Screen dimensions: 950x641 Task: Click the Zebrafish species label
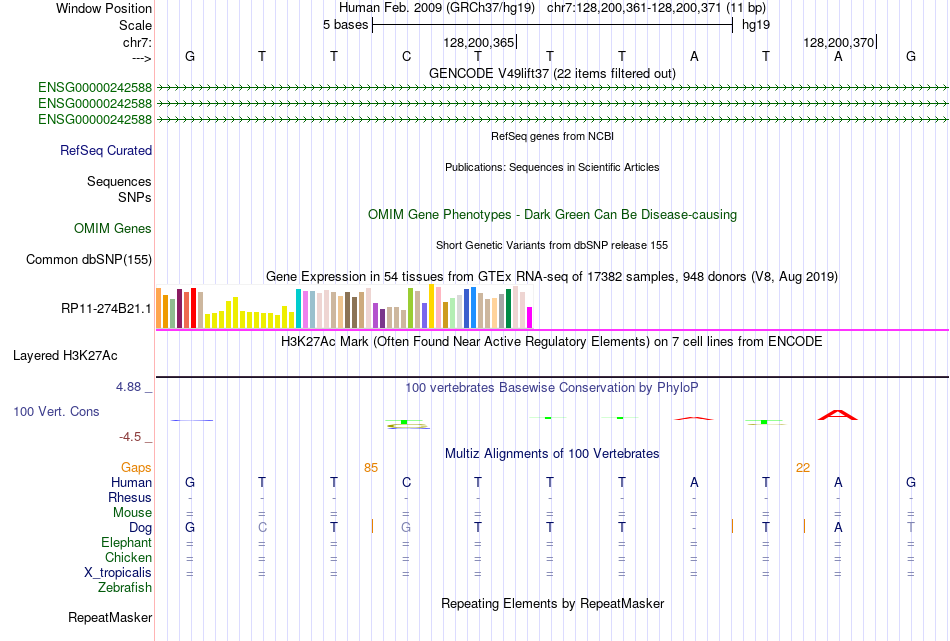125,588
